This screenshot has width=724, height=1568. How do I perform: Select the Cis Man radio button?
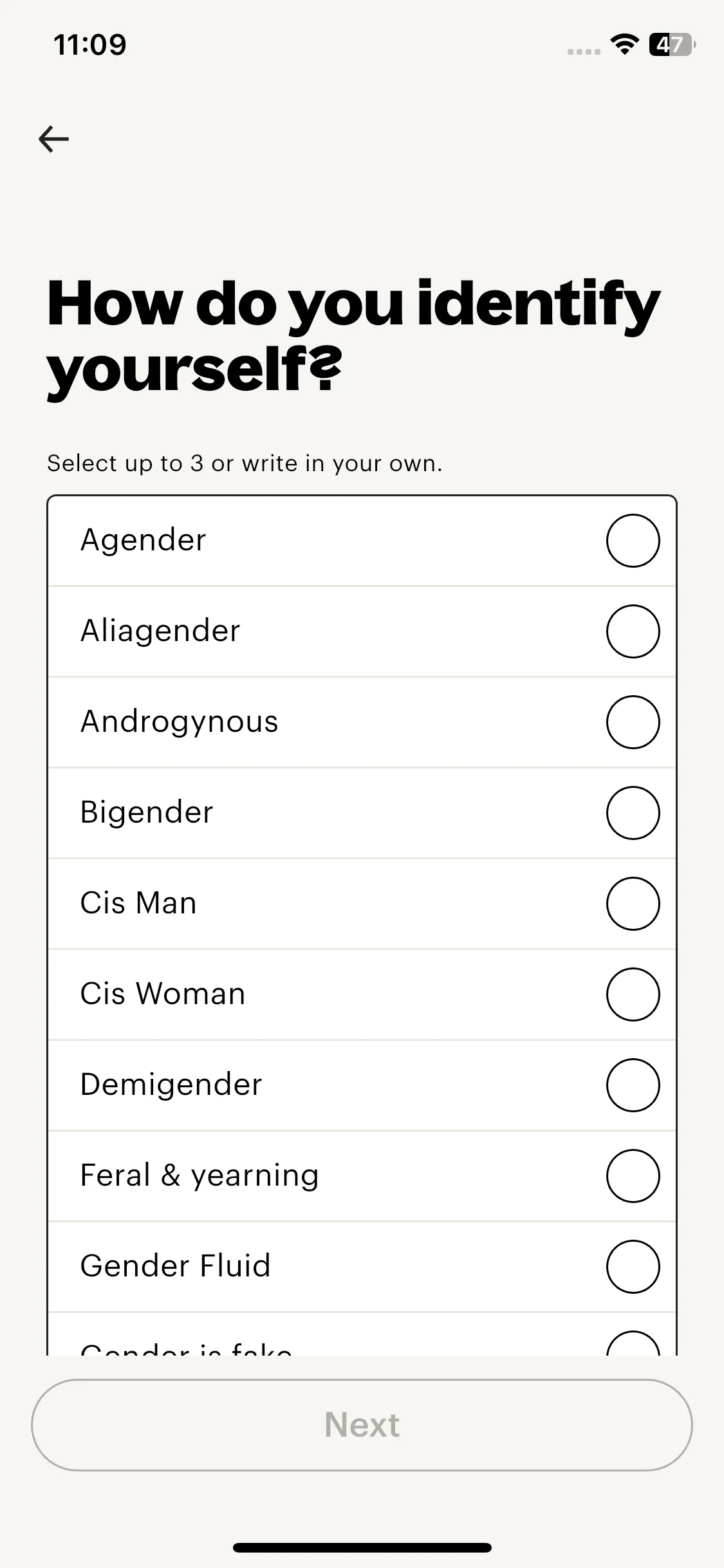[x=633, y=904]
